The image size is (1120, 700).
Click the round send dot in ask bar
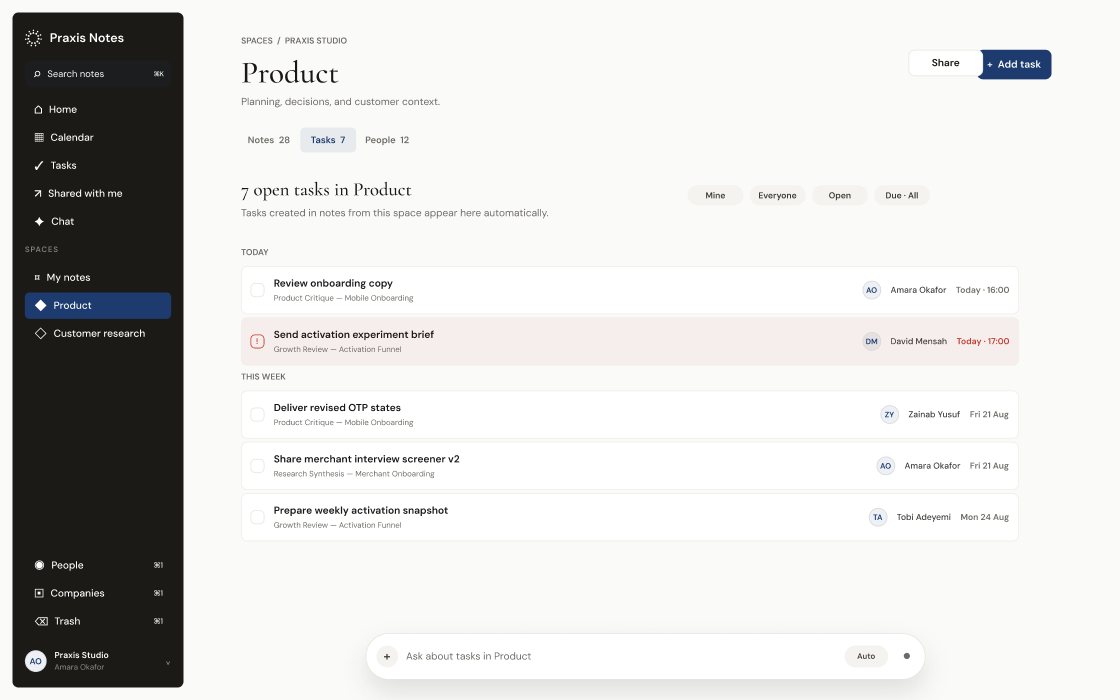(906, 656)
